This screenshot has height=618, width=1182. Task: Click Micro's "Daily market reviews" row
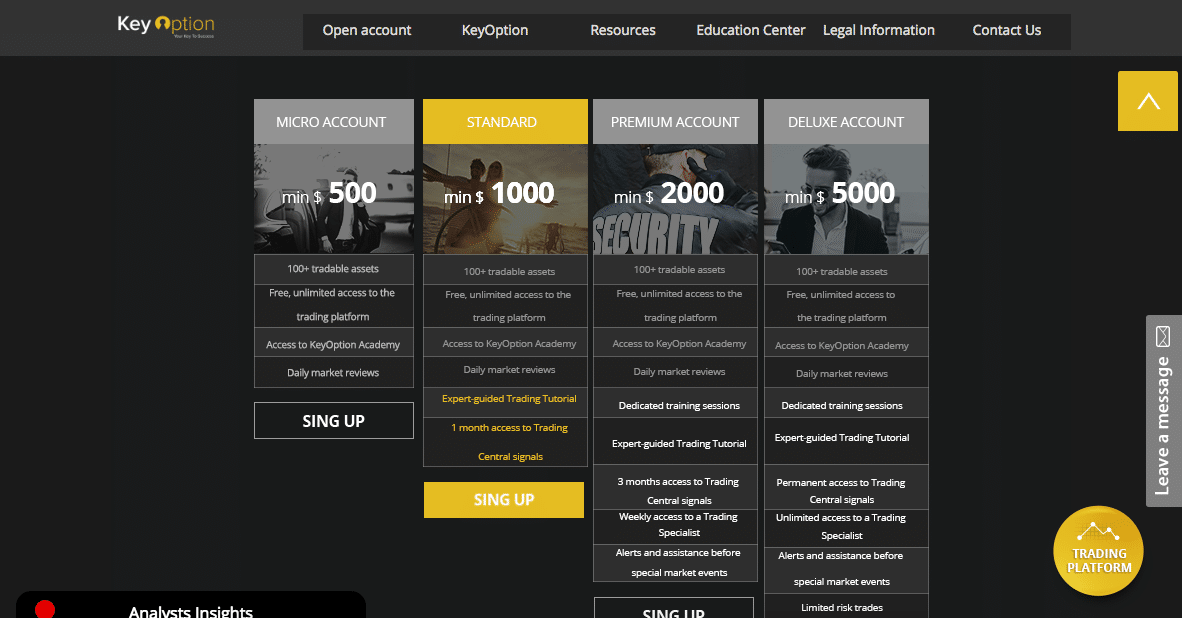coord(334,372)
